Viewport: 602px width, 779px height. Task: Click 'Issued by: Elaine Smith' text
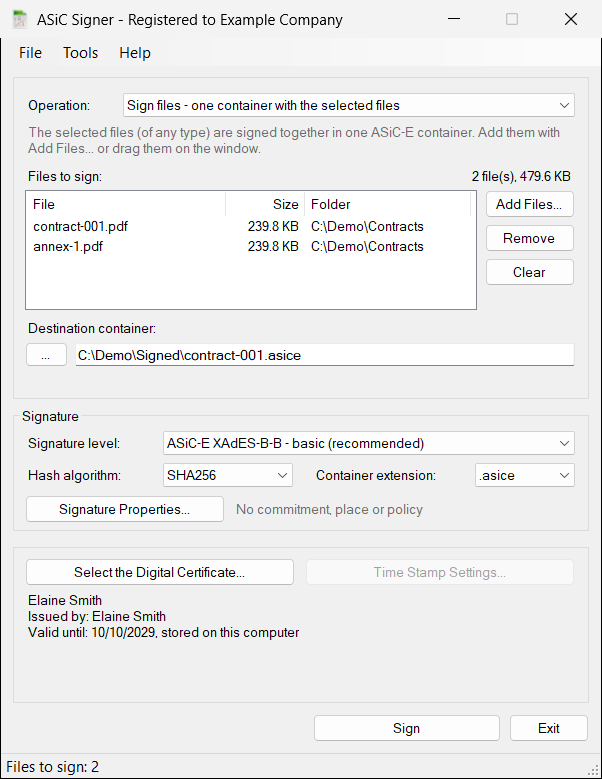(x=97, y=617)
